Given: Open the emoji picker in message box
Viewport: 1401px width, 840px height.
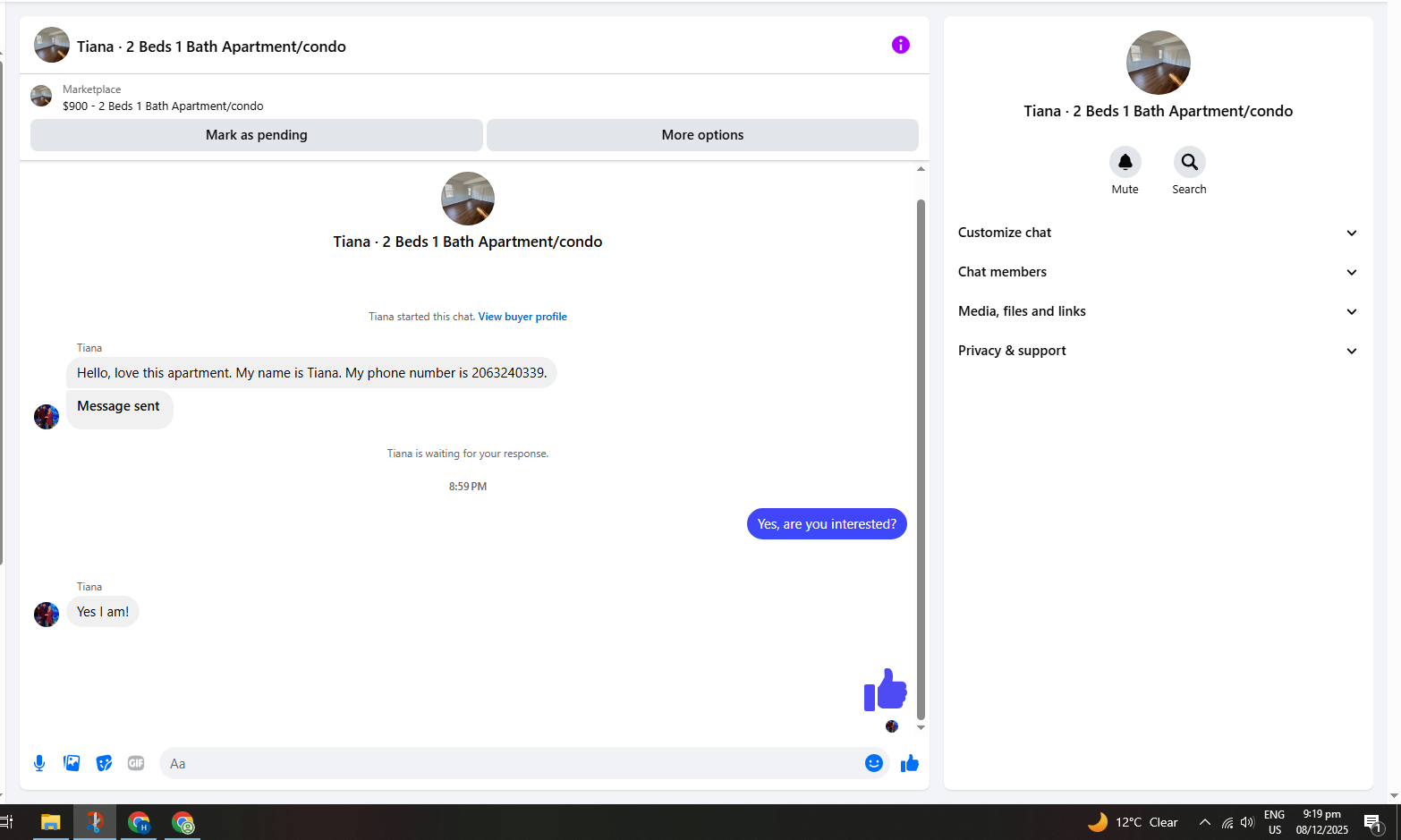Looking at the screenshot, I should click(874, 763).
